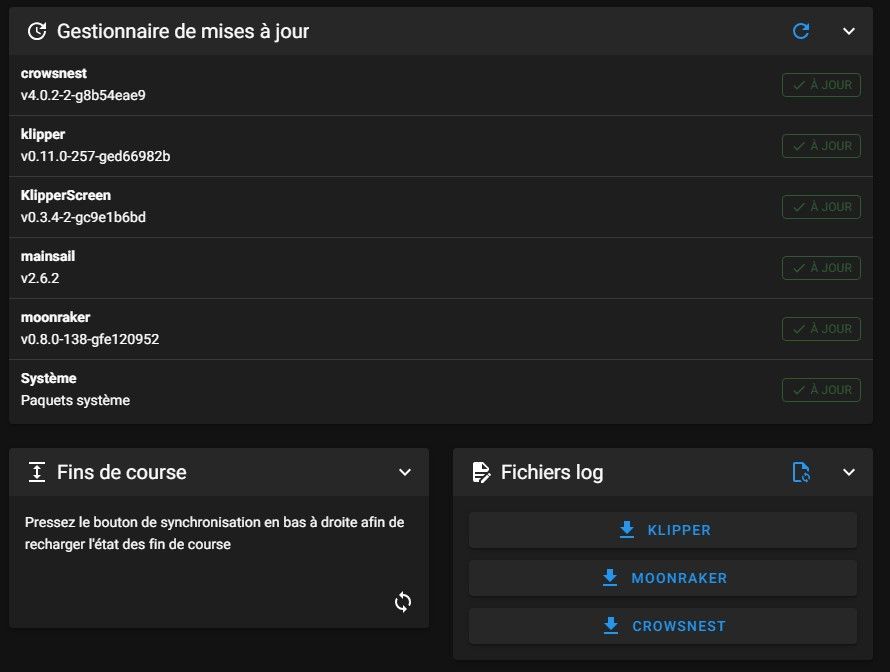This screenshot has width=890, height=672.
Task: Download the MOONRAKER log file
Action: (x=663, y=578)
